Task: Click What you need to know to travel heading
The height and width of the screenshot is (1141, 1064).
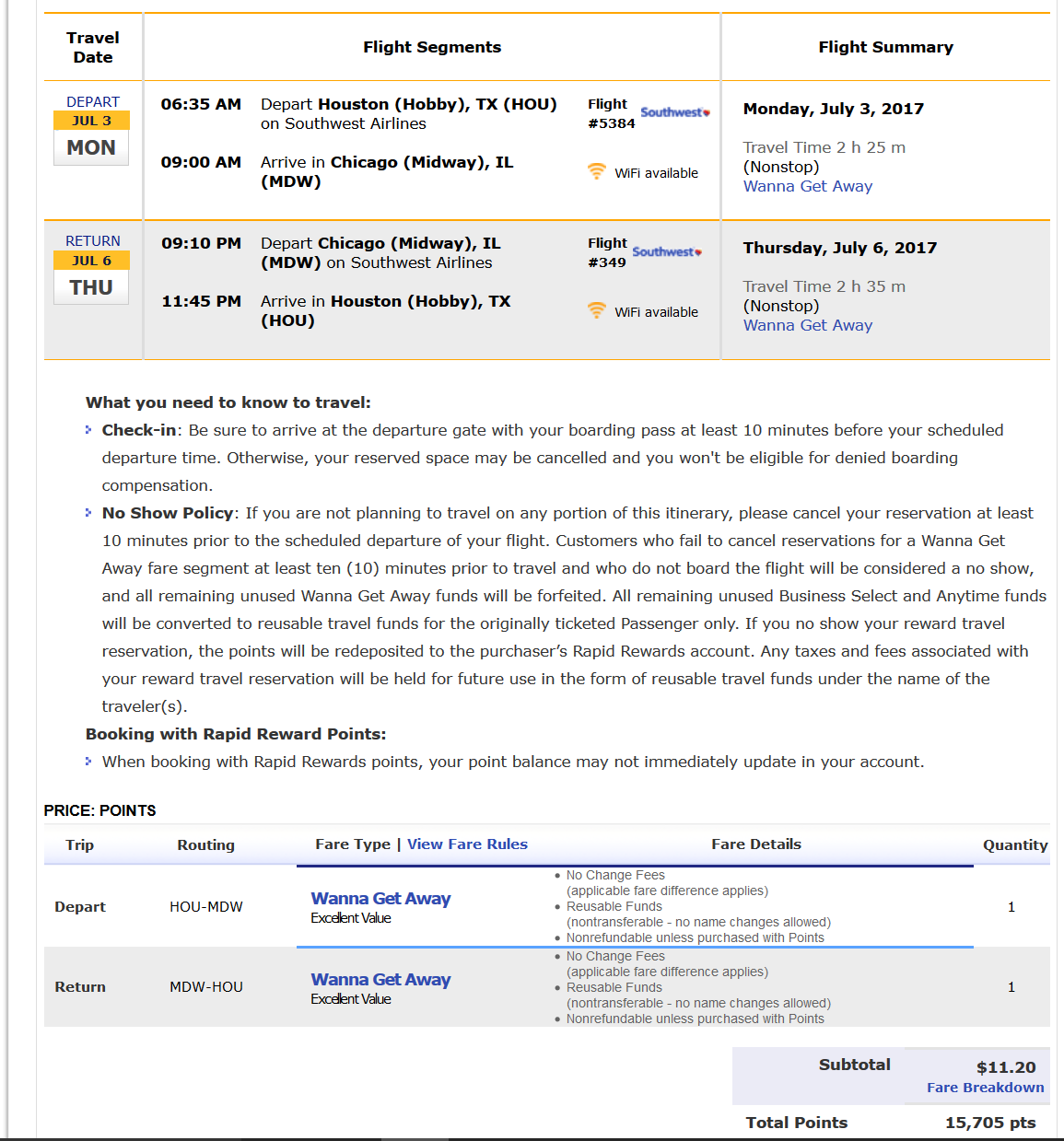Action: click(x=228, y=402)
